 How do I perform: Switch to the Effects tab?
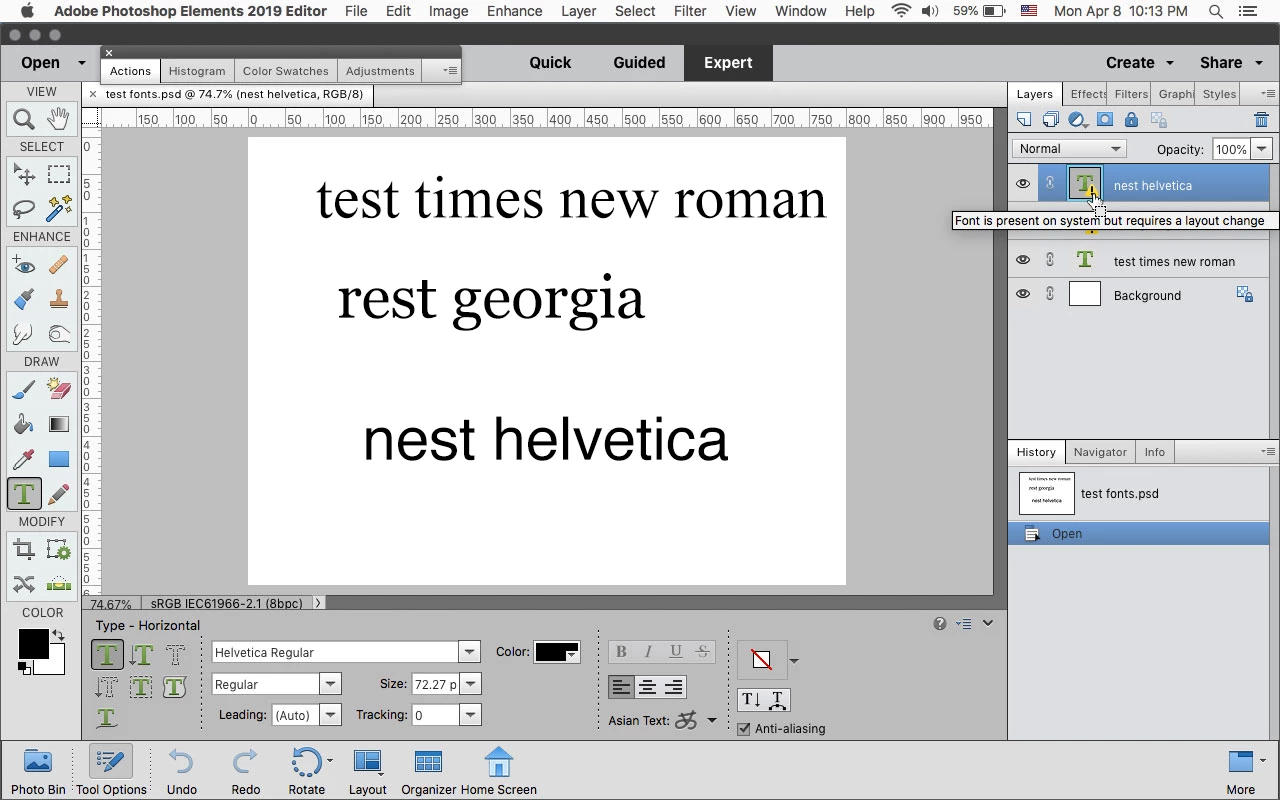tap(1087, 94)
